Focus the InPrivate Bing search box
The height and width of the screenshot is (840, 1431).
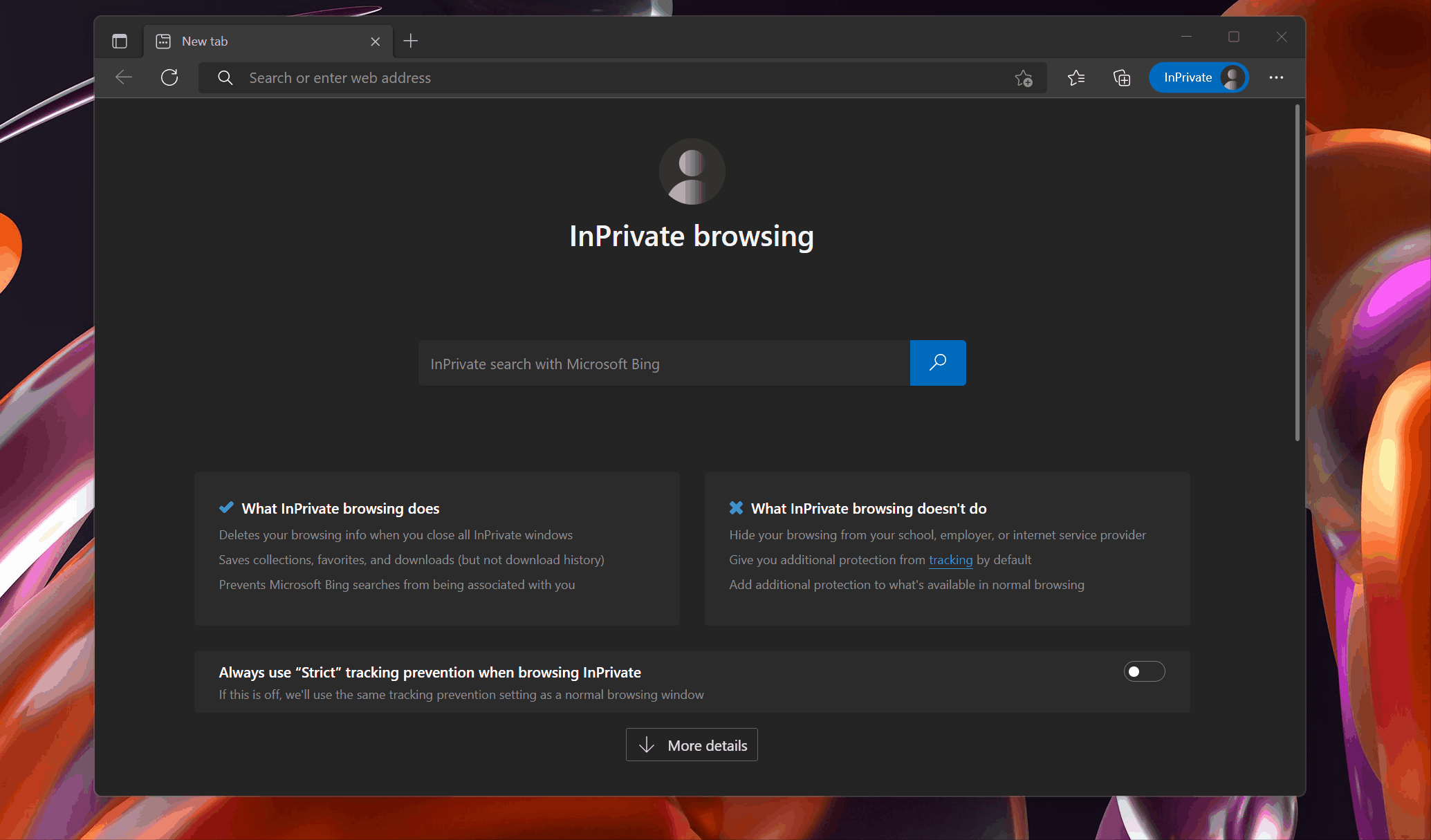(x=664, y=364)
